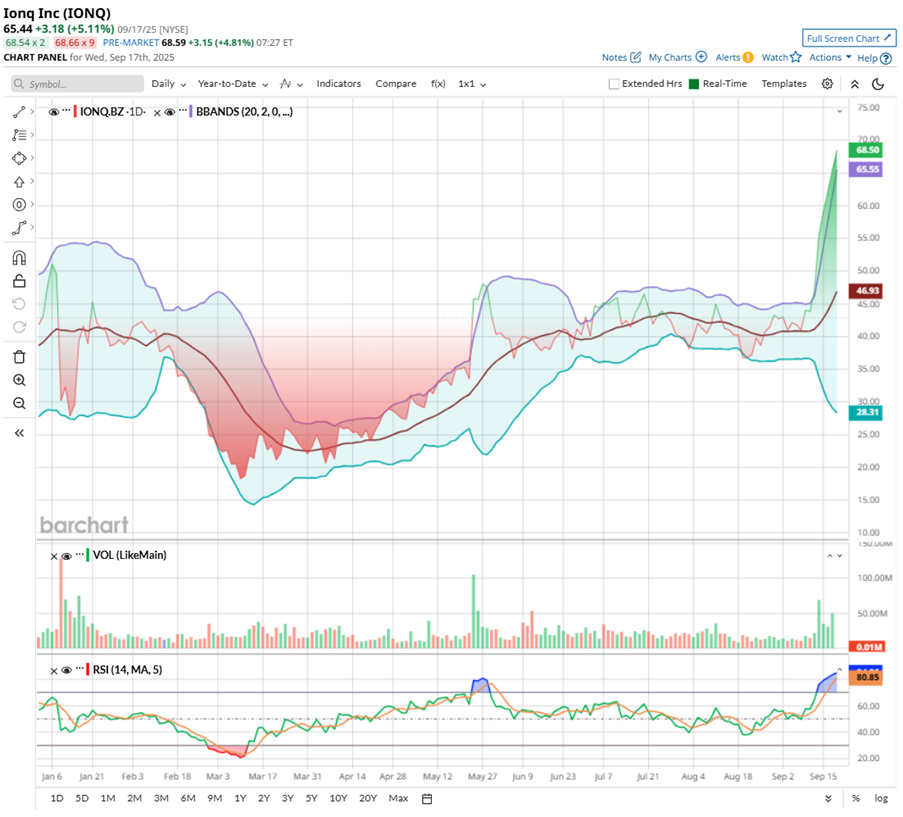Open the Fibonacci and text annotation tools
The height and width of the screenshot is (817, 903).
click(x=19, y=135)
